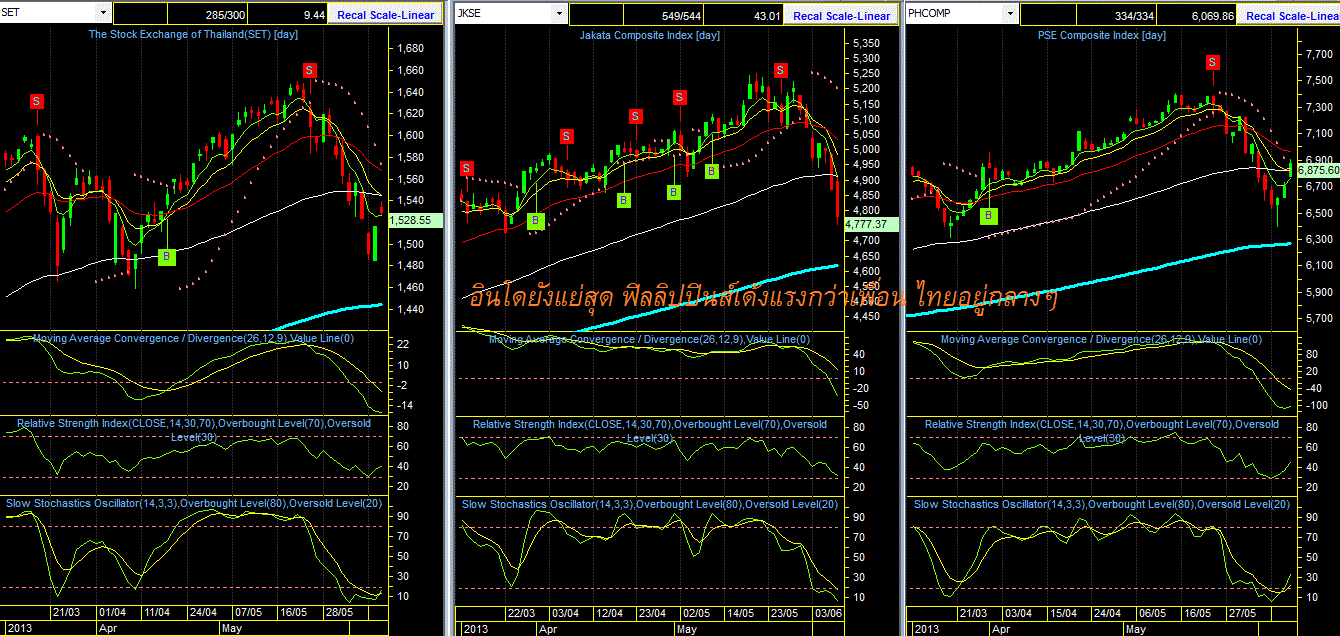The height and width of the screenshot is (636, 1340).
Task: Select the Relative Strength Index label in JKSE panel
Action: pos(650,431)
